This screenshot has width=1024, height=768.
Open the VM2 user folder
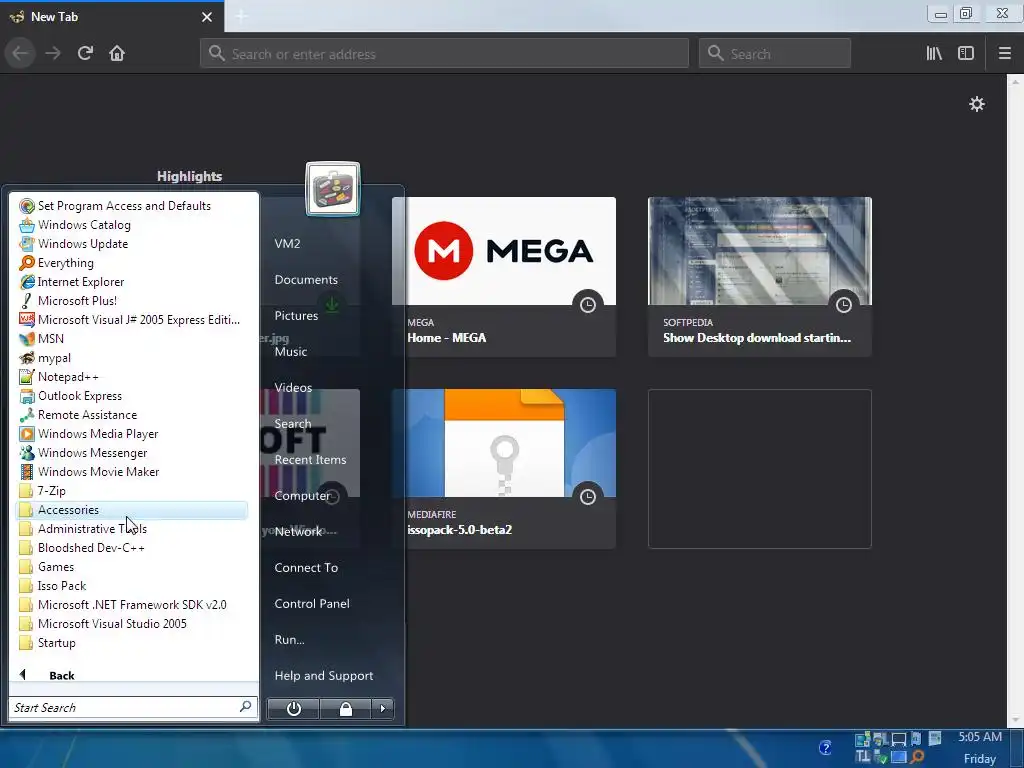(x=287, y=244)
